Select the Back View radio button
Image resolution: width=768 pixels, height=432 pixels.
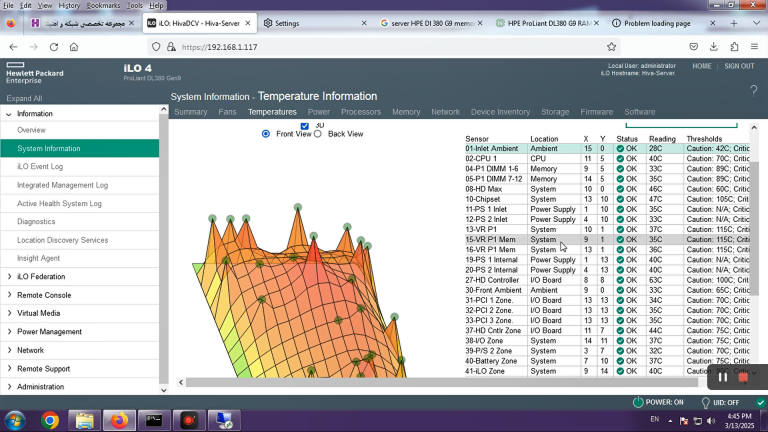click(x=317, y=134)
